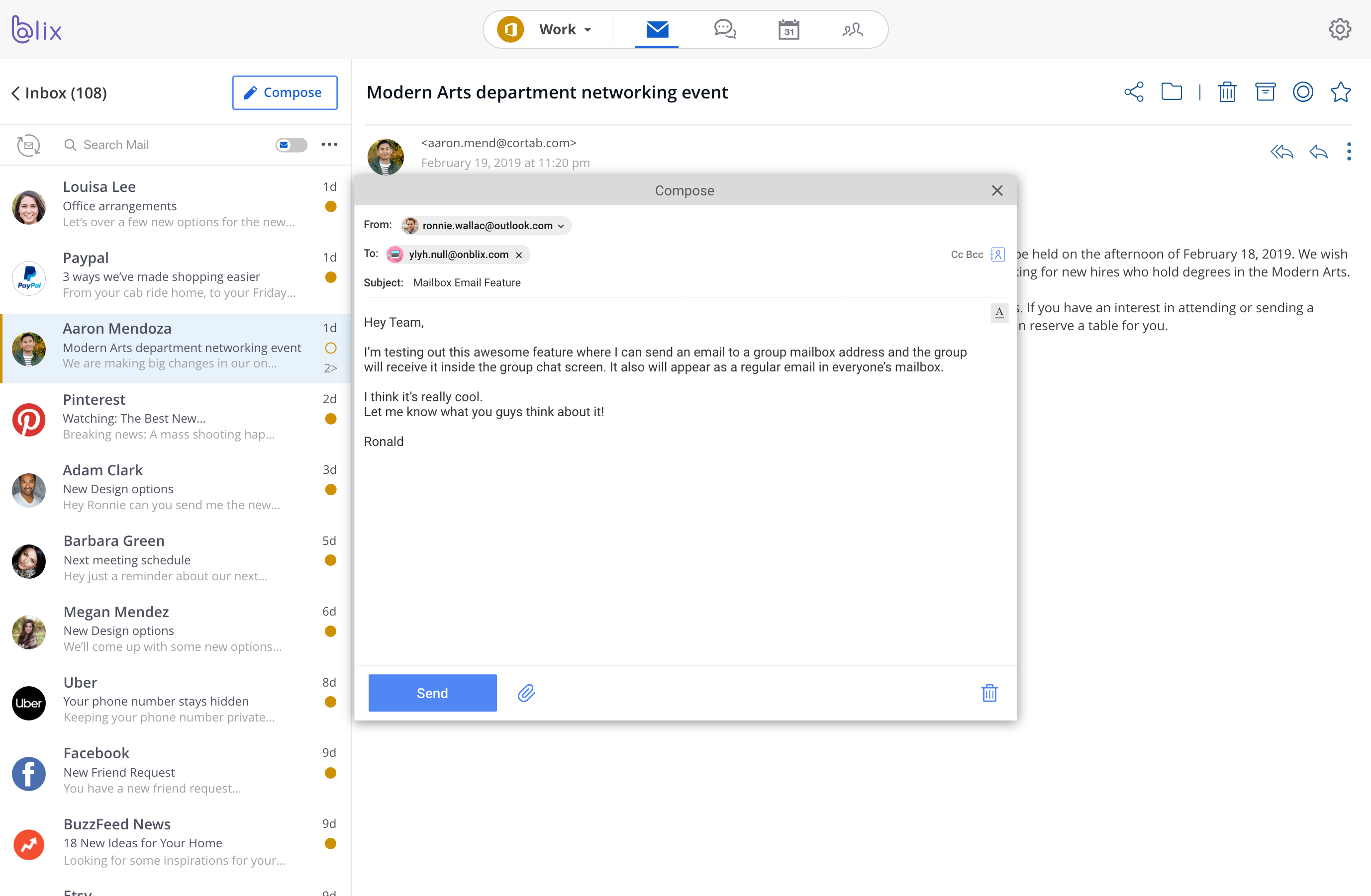Click Louisa Lee's avatar
The width and height of the screenshot is (1371, 896).
pos(29,207)
